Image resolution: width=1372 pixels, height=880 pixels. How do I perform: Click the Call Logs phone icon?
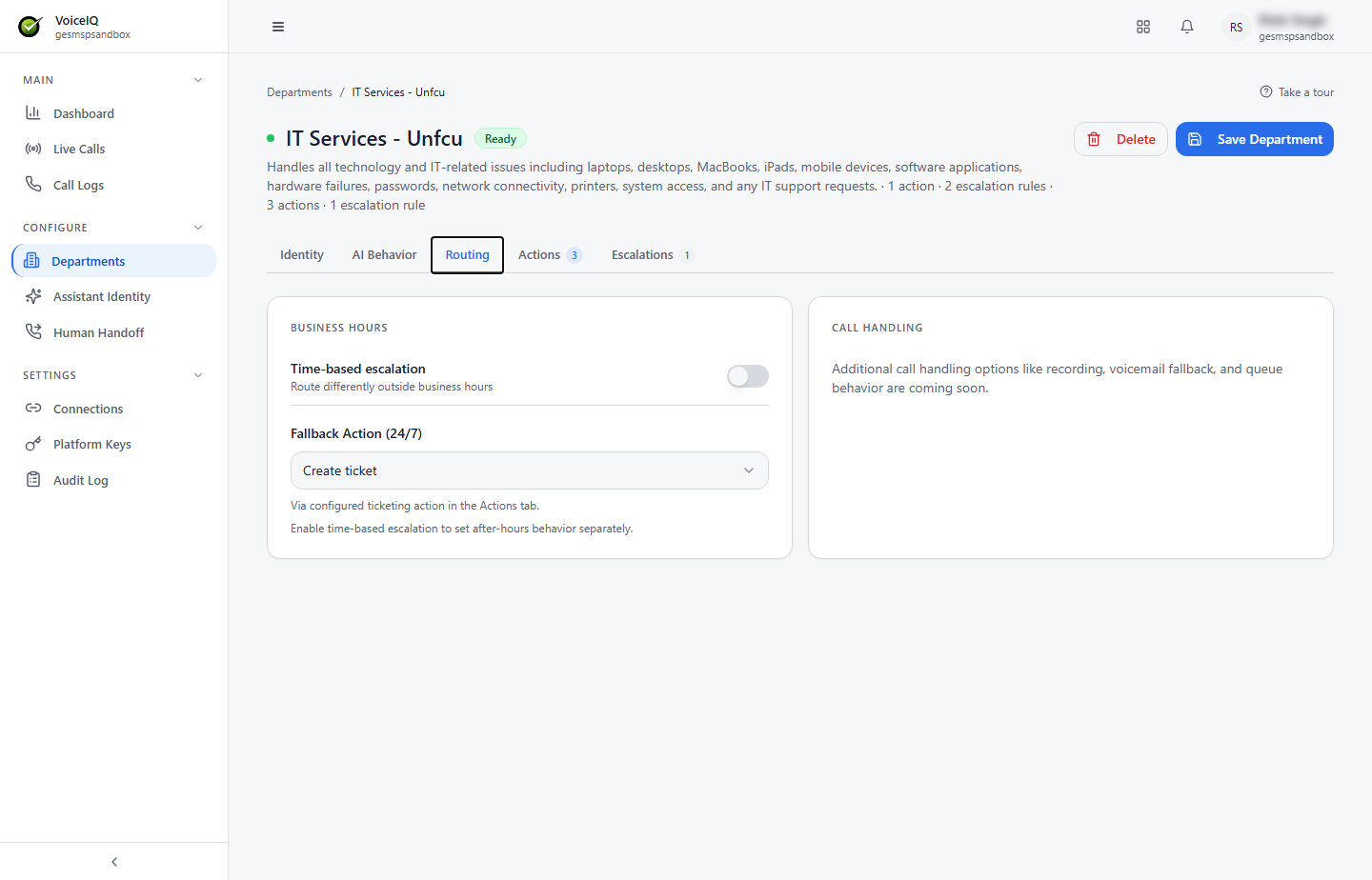(x=33, y=184)
